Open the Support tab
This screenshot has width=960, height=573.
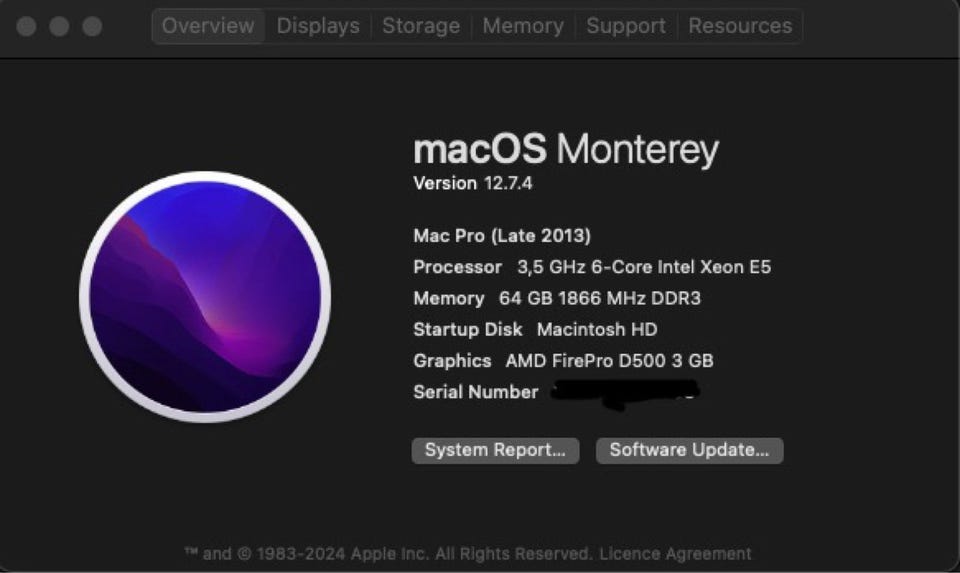[x=626, y=26]
